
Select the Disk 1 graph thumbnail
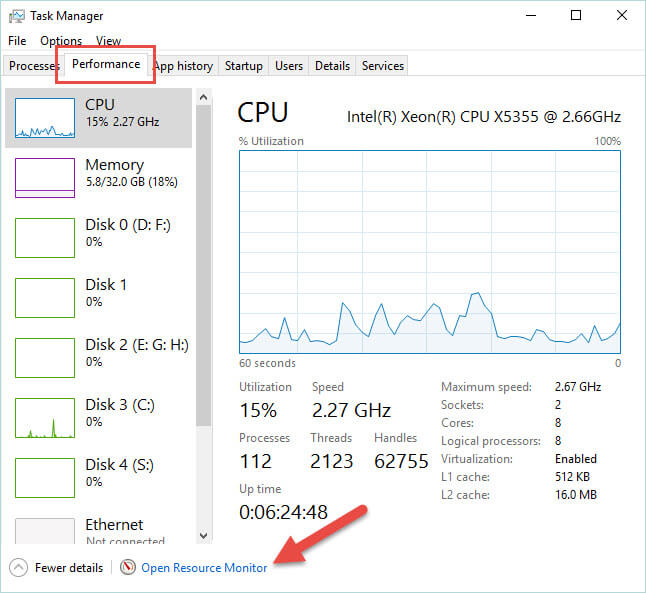pos(45,298)
